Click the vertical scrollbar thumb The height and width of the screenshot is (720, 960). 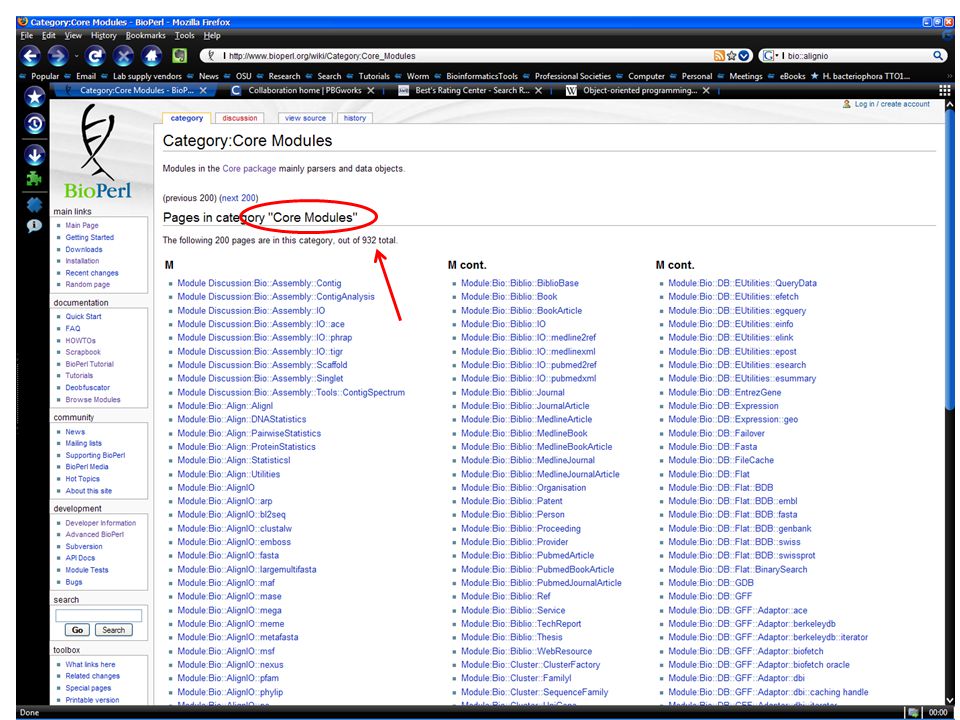950,260
